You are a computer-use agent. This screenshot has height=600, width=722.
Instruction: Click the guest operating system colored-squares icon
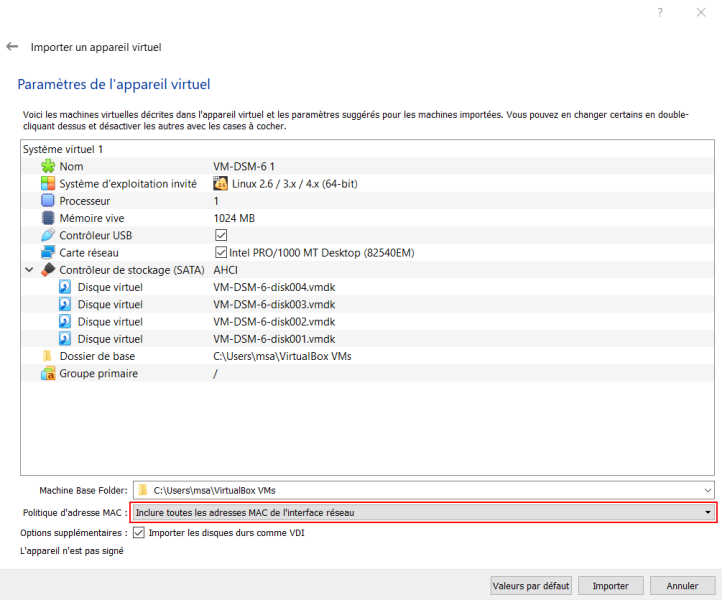click(48, 184)
